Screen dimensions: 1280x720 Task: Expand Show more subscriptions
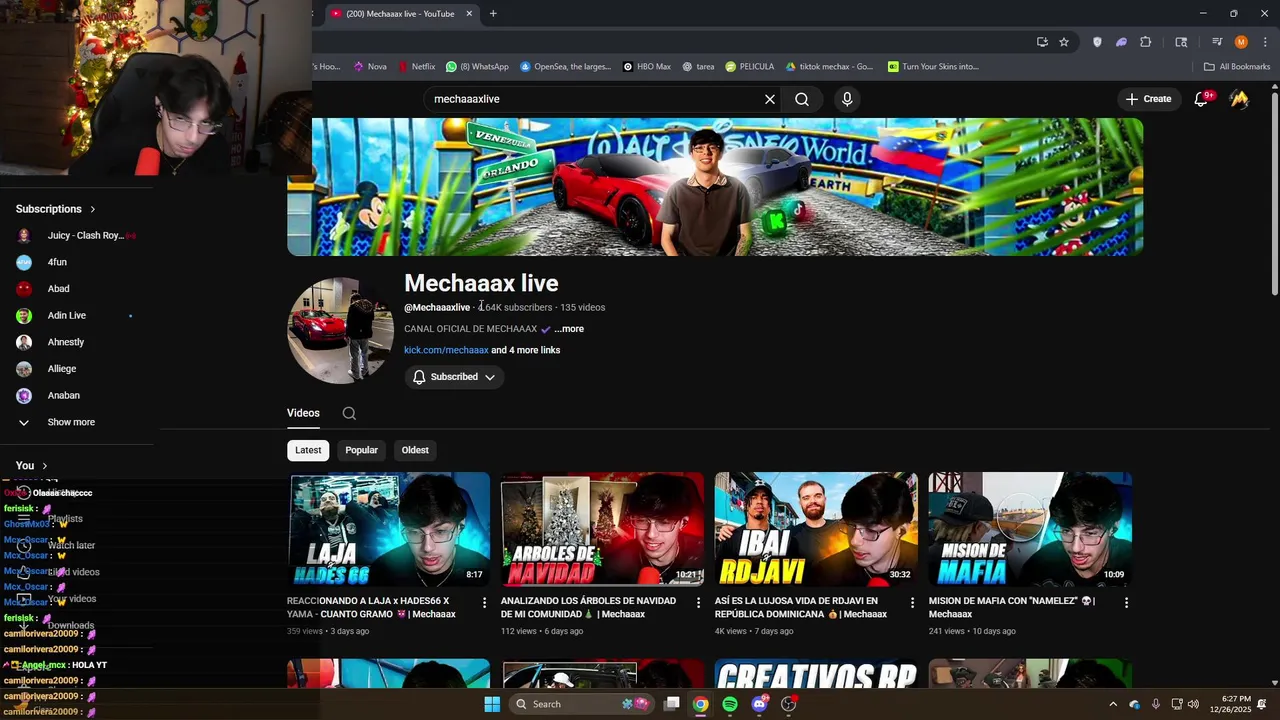tap(71, 422)
